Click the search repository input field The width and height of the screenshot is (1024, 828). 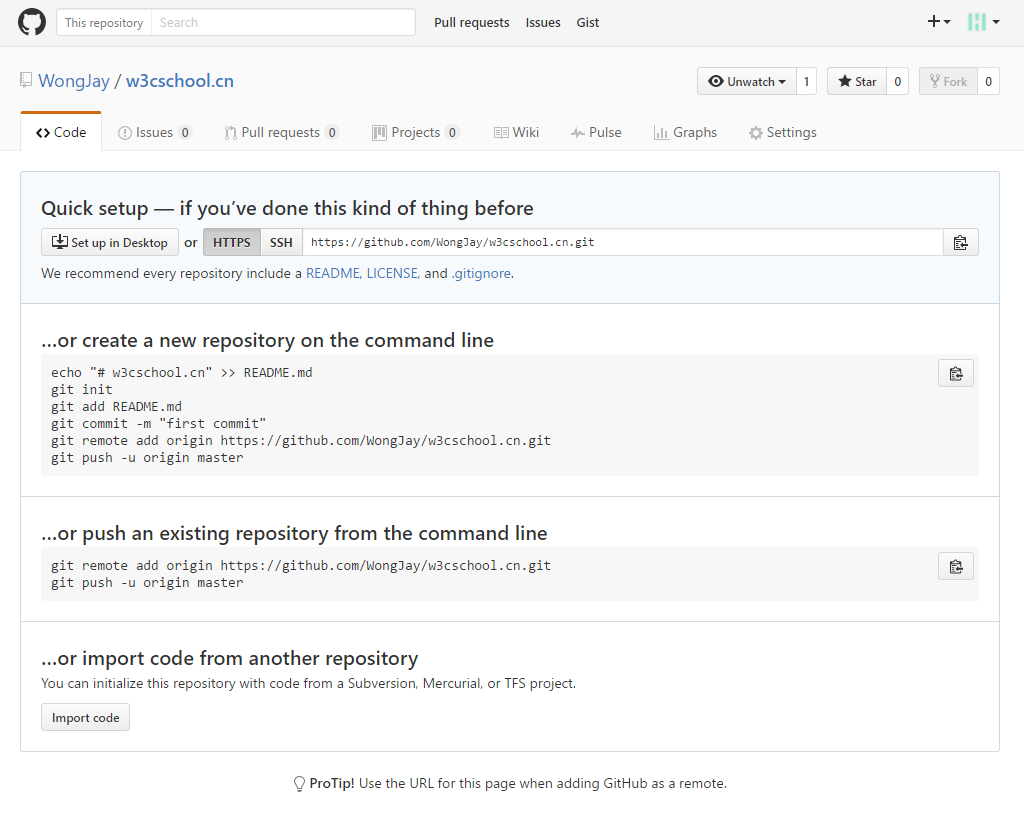[x=282, y=23]
